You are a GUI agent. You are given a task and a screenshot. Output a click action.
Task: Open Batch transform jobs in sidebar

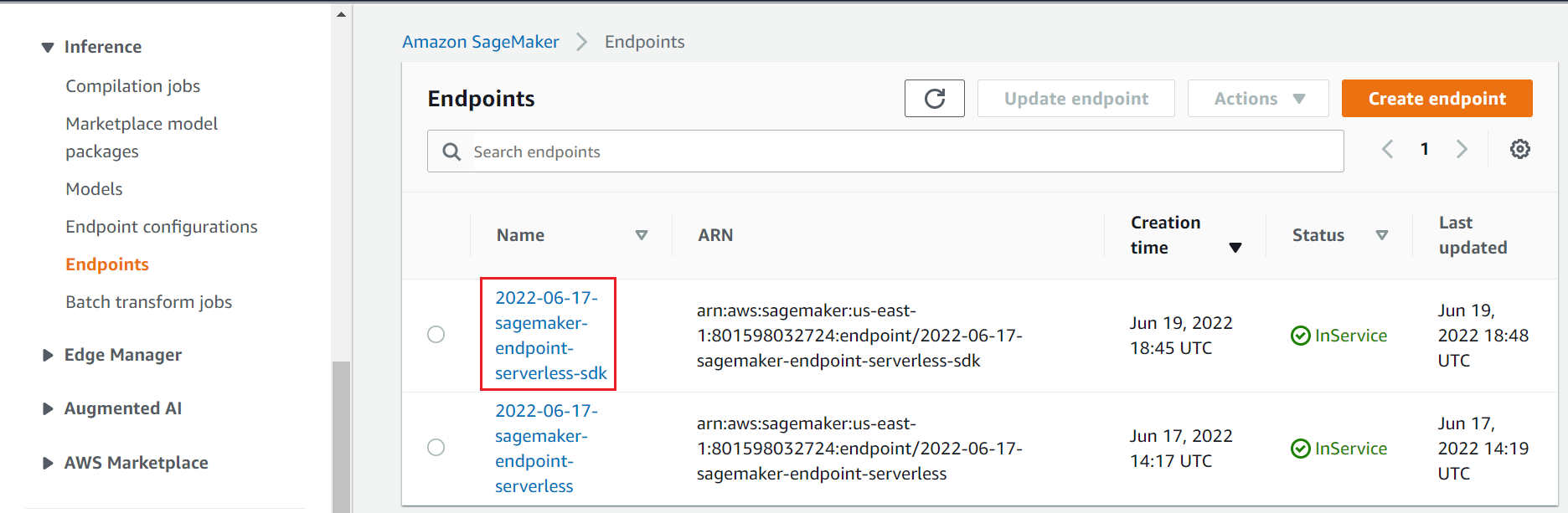(x=149, y=302)
